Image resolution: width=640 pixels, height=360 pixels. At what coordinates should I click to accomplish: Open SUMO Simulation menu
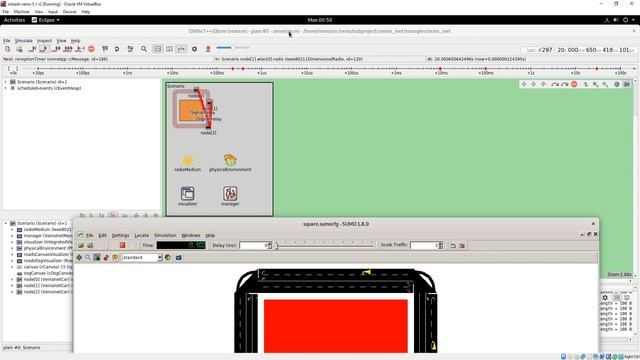point(165,236)
